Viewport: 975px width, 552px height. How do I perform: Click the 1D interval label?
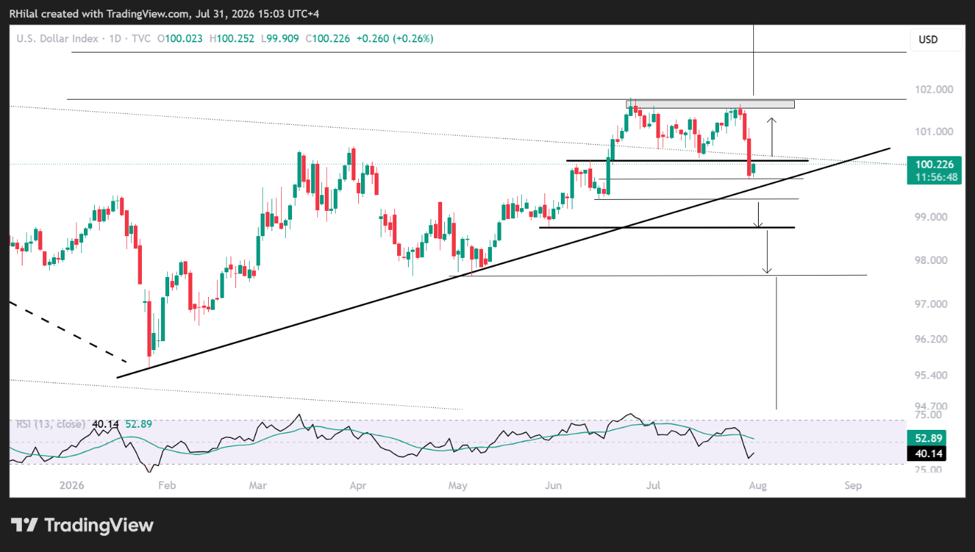point(115,39)
